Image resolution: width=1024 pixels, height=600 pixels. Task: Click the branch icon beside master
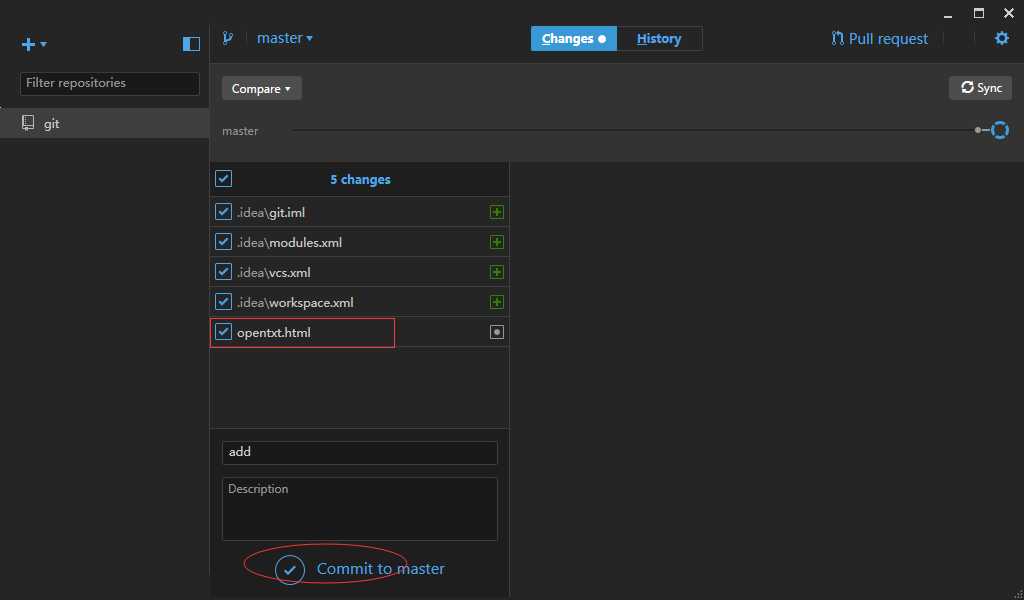tap(227, 38)
